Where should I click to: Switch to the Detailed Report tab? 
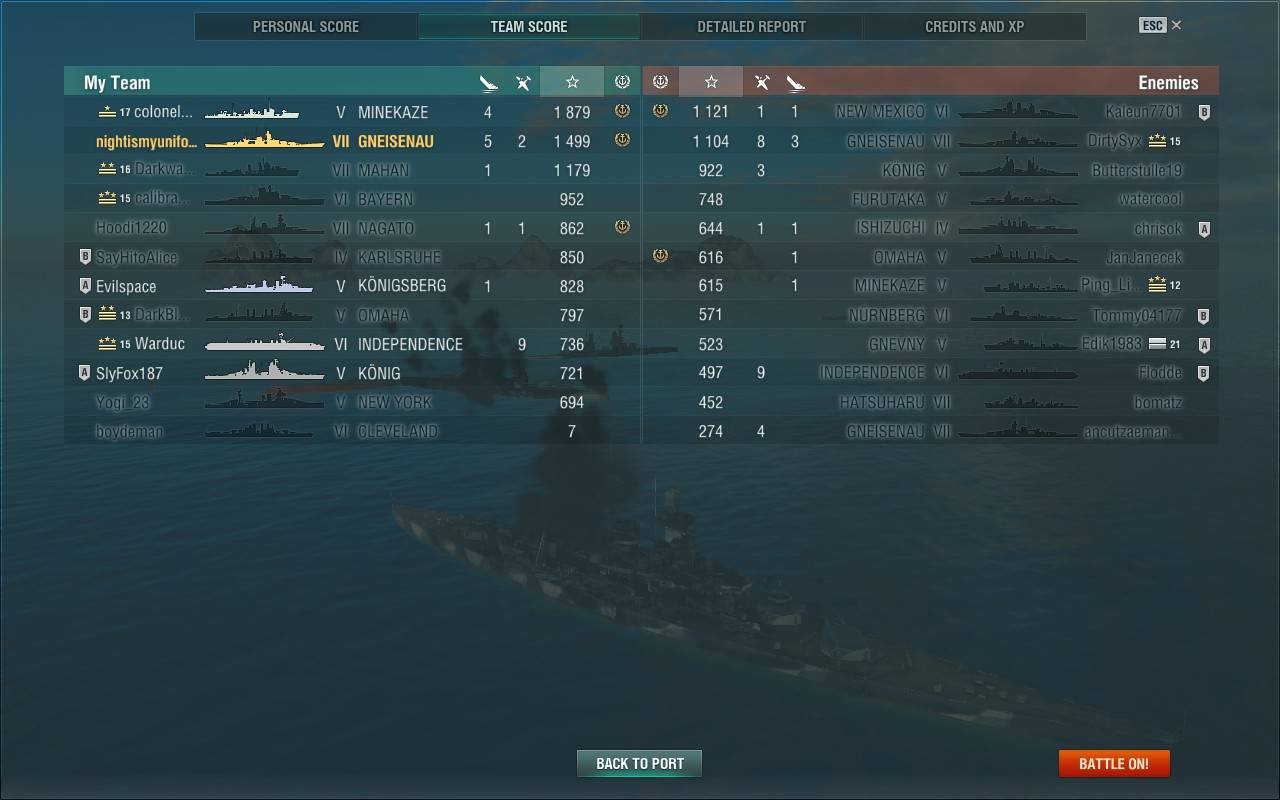(x=751, y=27)
